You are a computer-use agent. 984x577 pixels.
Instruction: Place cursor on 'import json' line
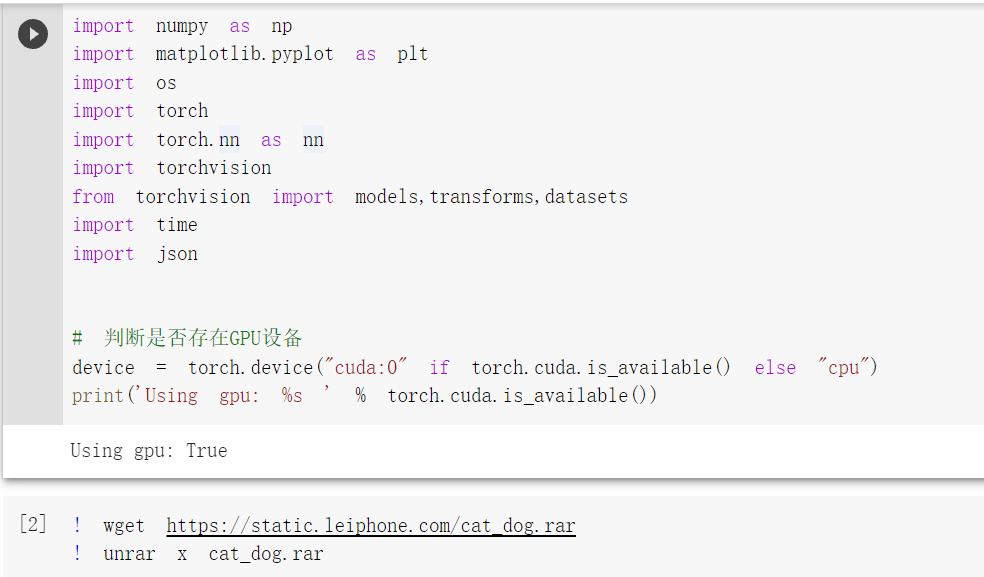tap(135, 254)
